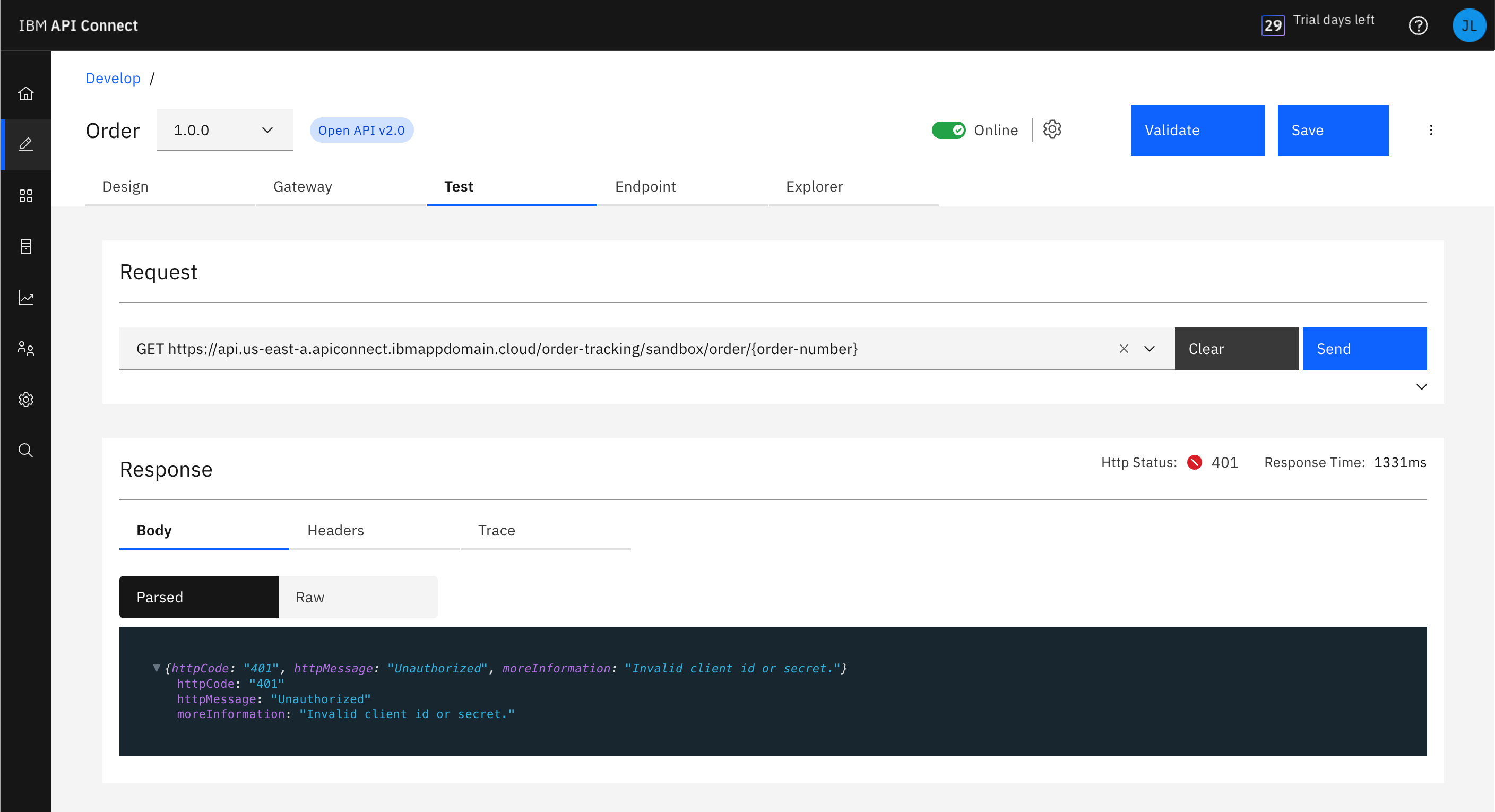Expand the request URL operation dropdown
The height and width of the screenshot is (812, 1495).
[1149, 349]
